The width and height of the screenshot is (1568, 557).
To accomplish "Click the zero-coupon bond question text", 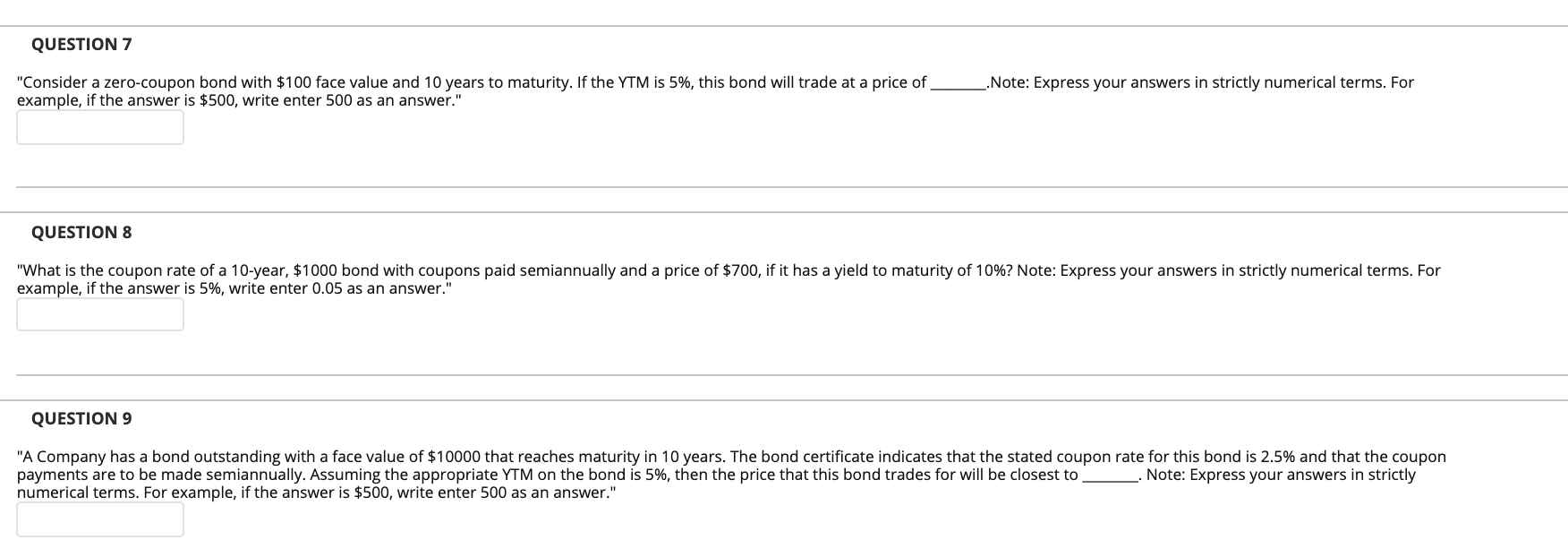I will tap(358, 81).
